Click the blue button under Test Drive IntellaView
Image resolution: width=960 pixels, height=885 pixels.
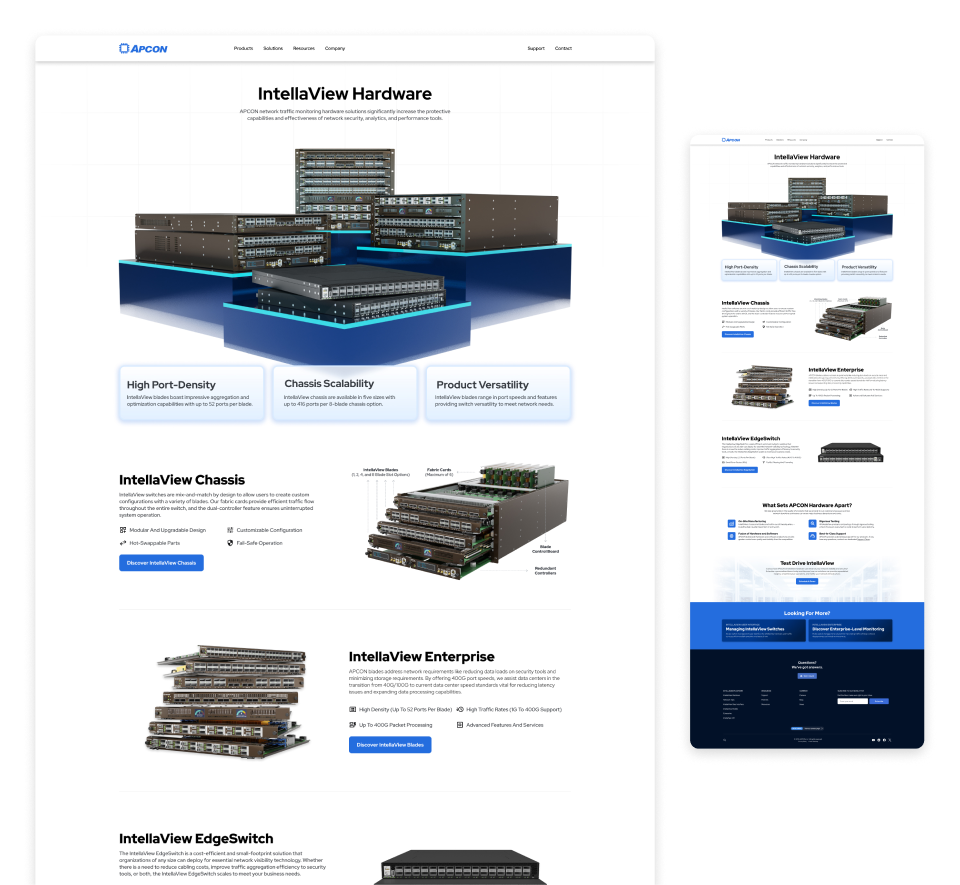click(x=807, y=581)
